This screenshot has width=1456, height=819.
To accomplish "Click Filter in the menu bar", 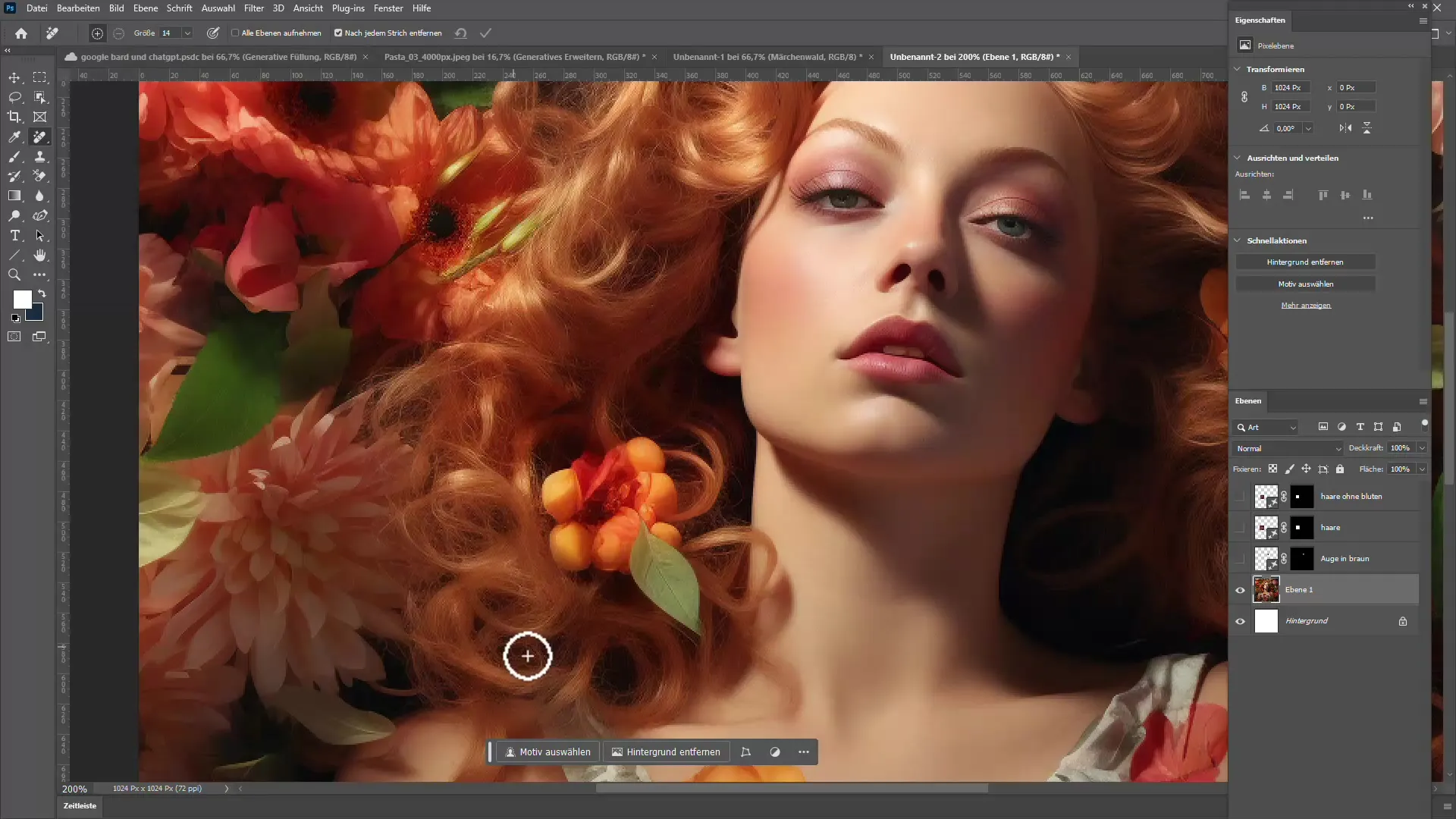I will 252,8.
